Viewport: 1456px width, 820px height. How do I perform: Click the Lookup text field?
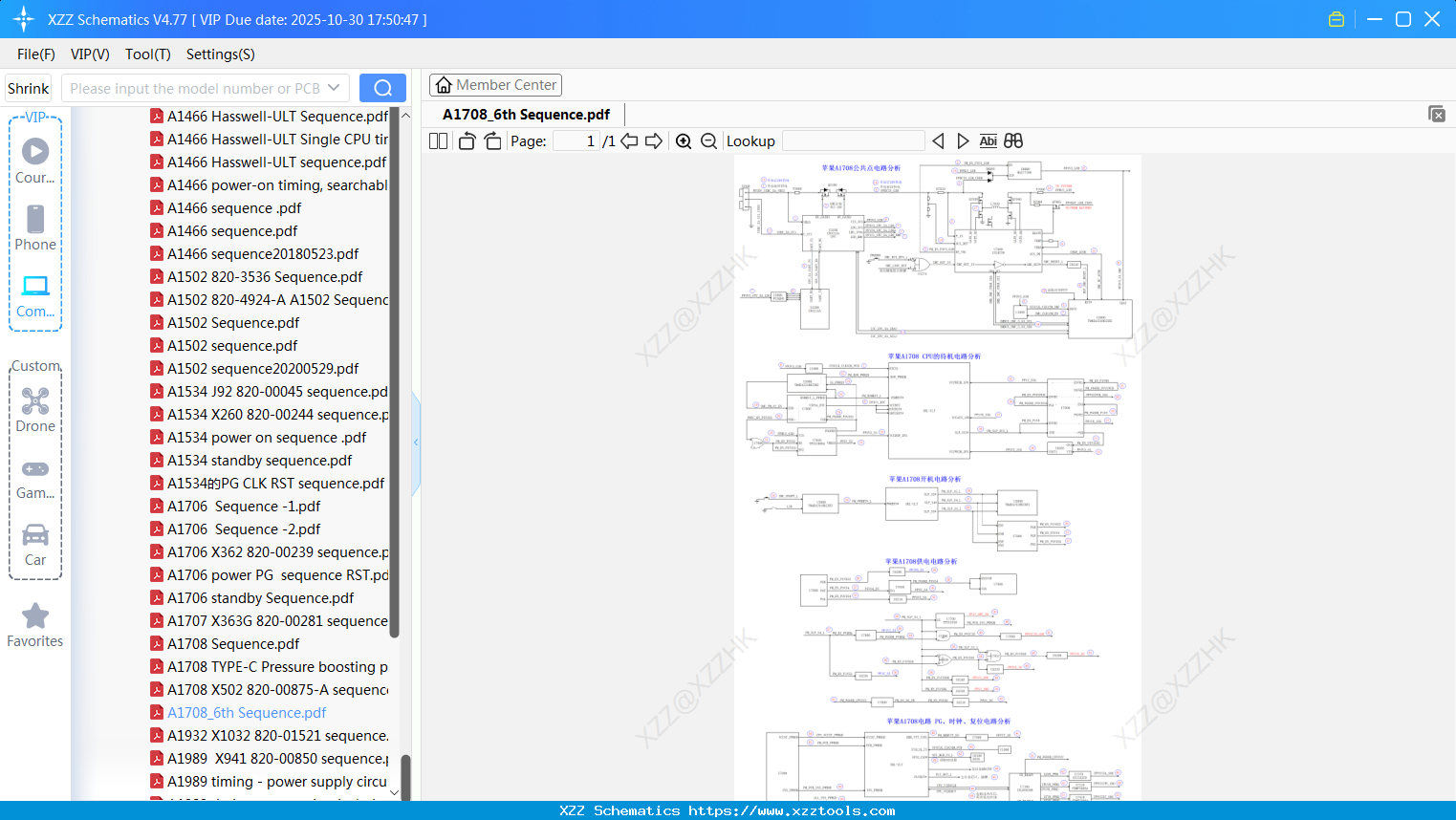[x=853, y=140]
